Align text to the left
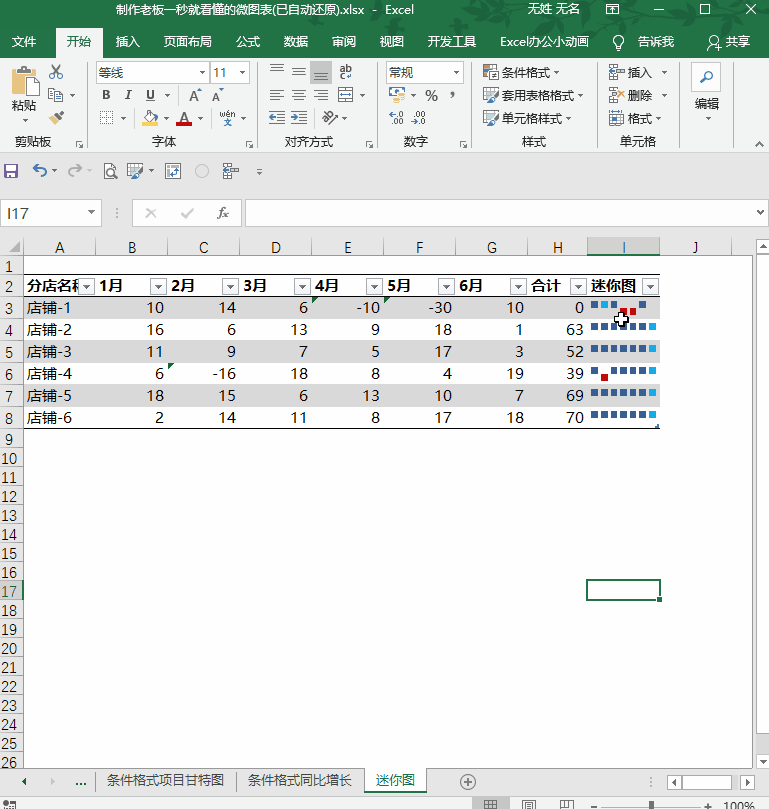The width and height of the screenshot is (769, 809). pos(277,95)
